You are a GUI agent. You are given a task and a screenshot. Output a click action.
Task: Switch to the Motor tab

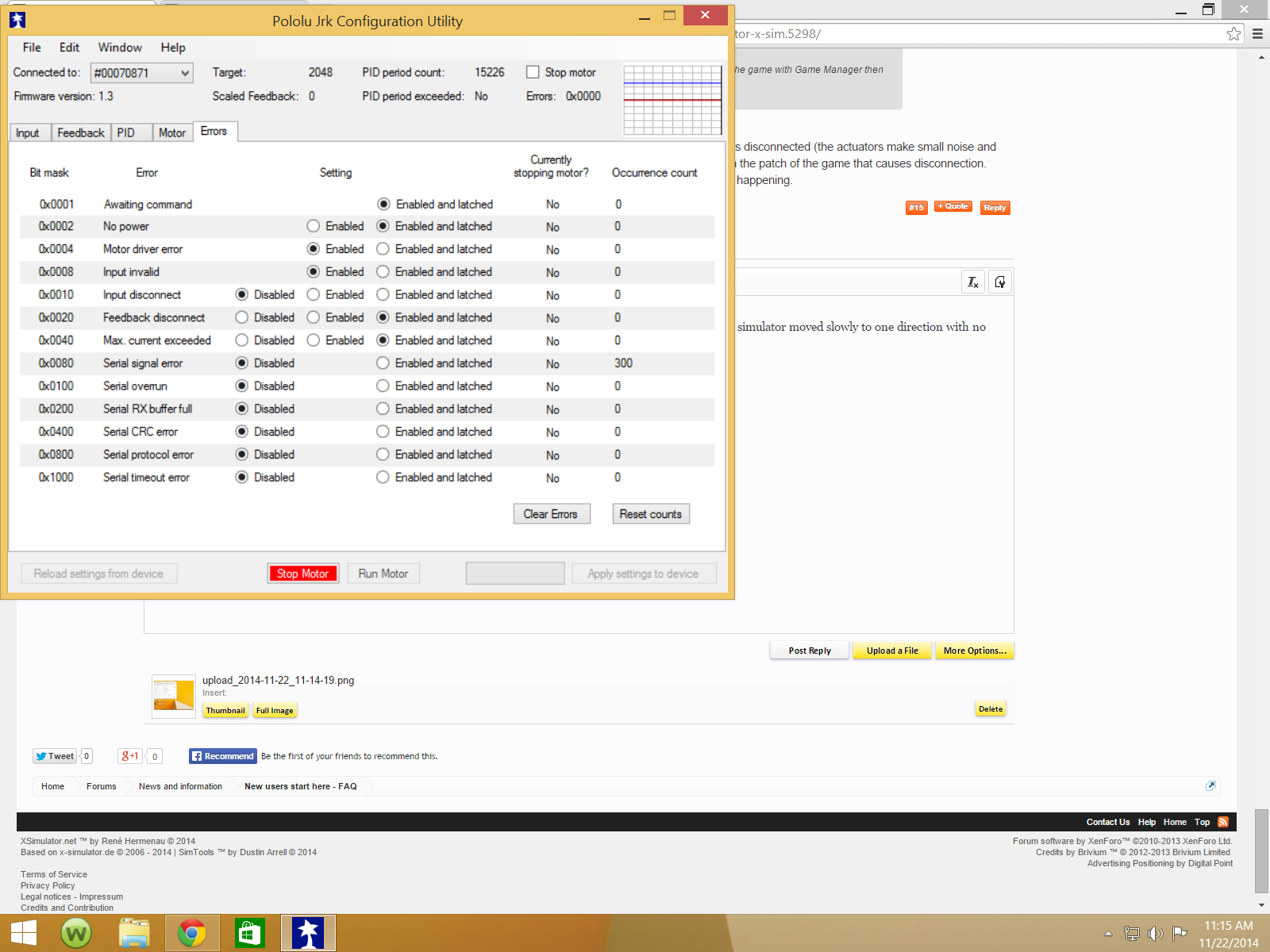pyautogui.click(x=172, y=132)
